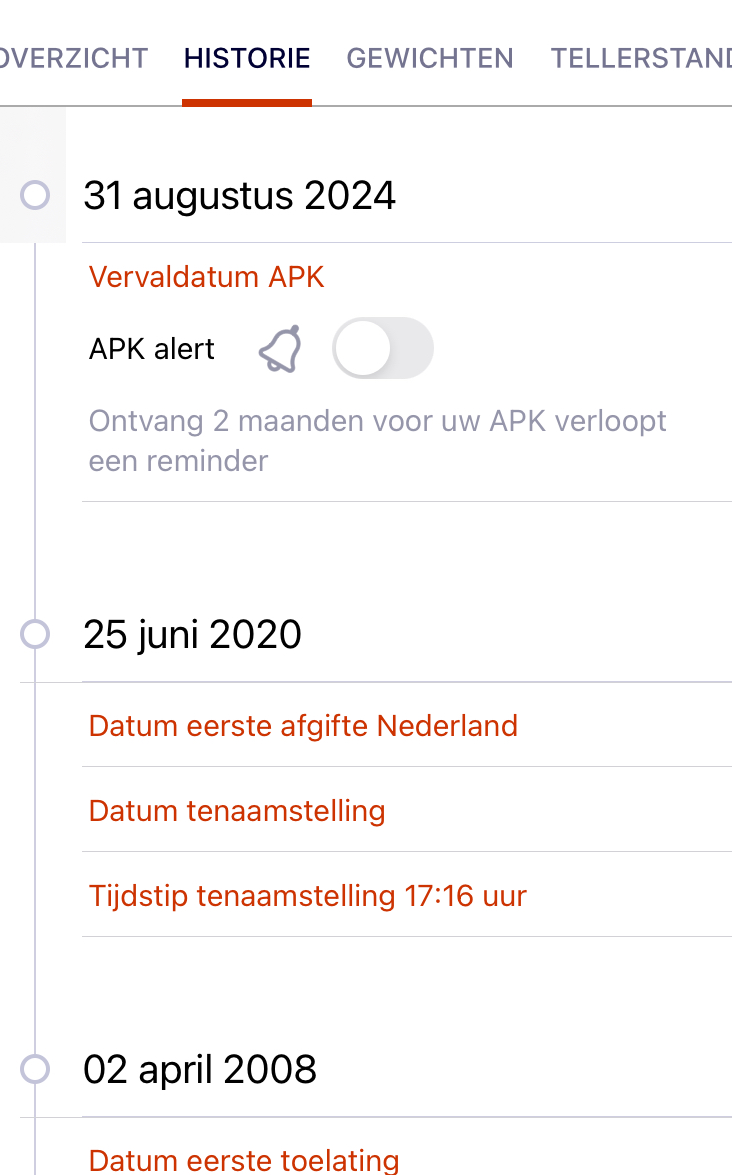Click the APK alert bell icon
This screenshot has height=1175, width=732.
pos(280,349)
